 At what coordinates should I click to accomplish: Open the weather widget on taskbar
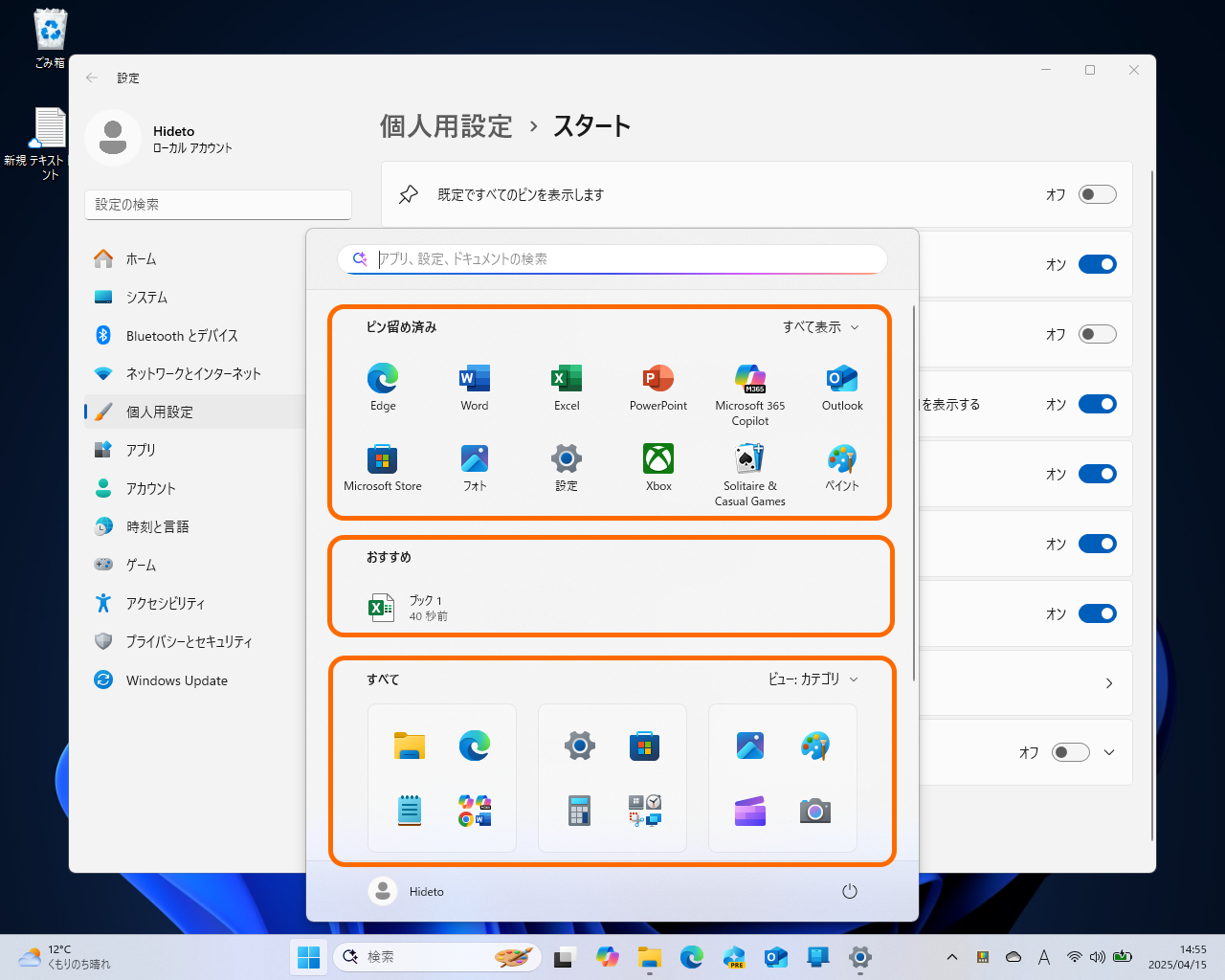(x=64, y=957)
